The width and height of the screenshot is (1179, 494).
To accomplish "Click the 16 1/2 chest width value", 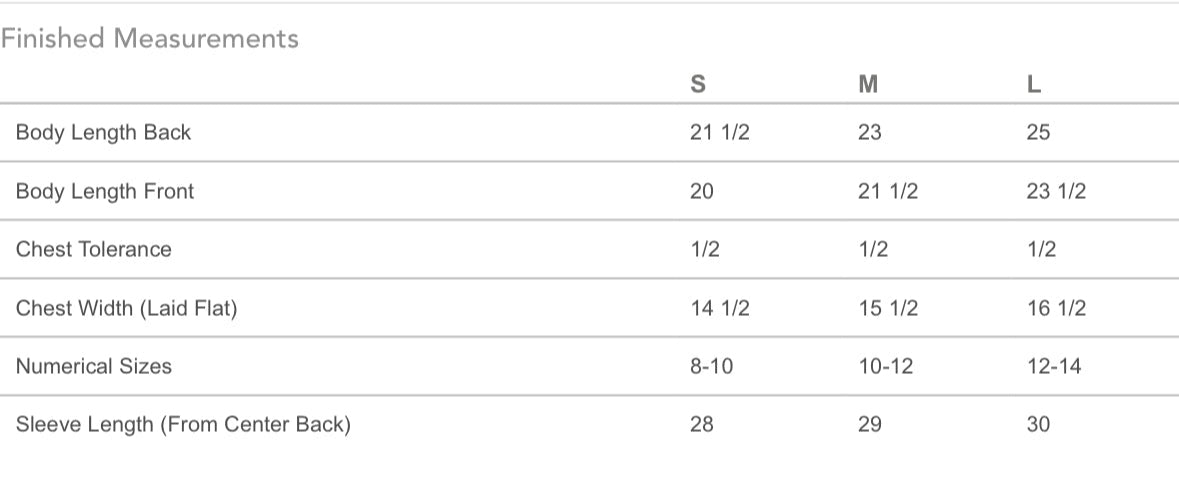I will pos(1055,308).
